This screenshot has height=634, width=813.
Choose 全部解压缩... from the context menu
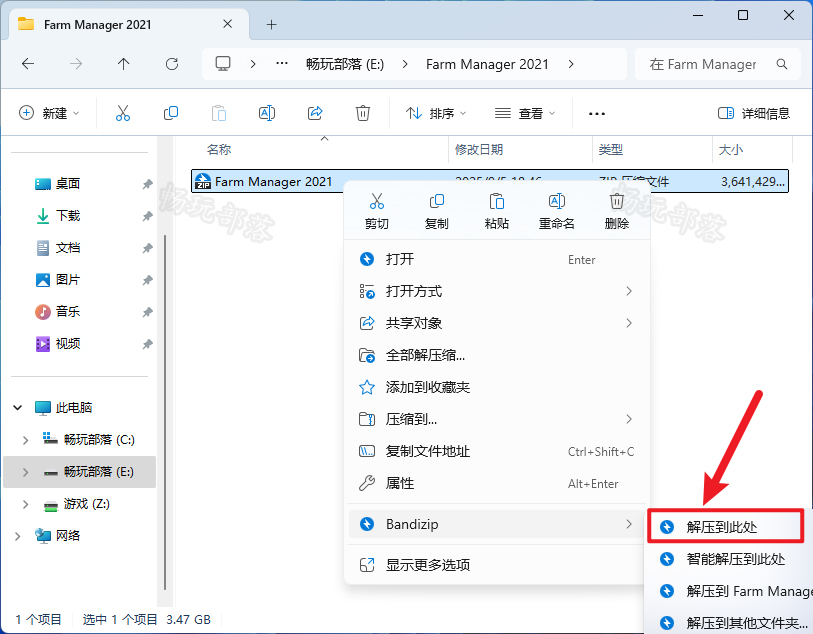[x=497, y=355]
